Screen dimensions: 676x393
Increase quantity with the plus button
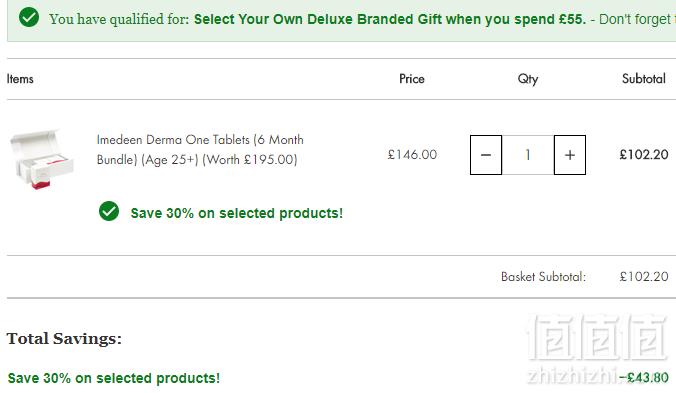tap(570, 155)
